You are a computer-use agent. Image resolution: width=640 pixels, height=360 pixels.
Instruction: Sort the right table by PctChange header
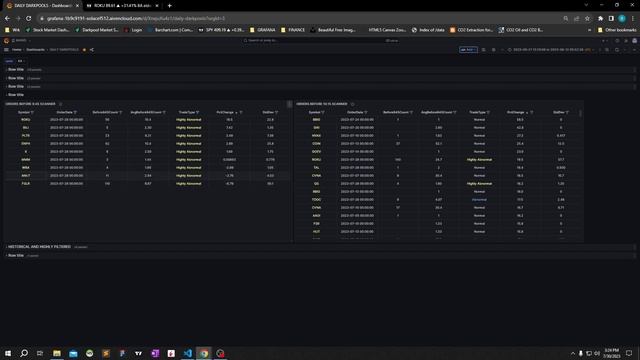pos(516,112)
